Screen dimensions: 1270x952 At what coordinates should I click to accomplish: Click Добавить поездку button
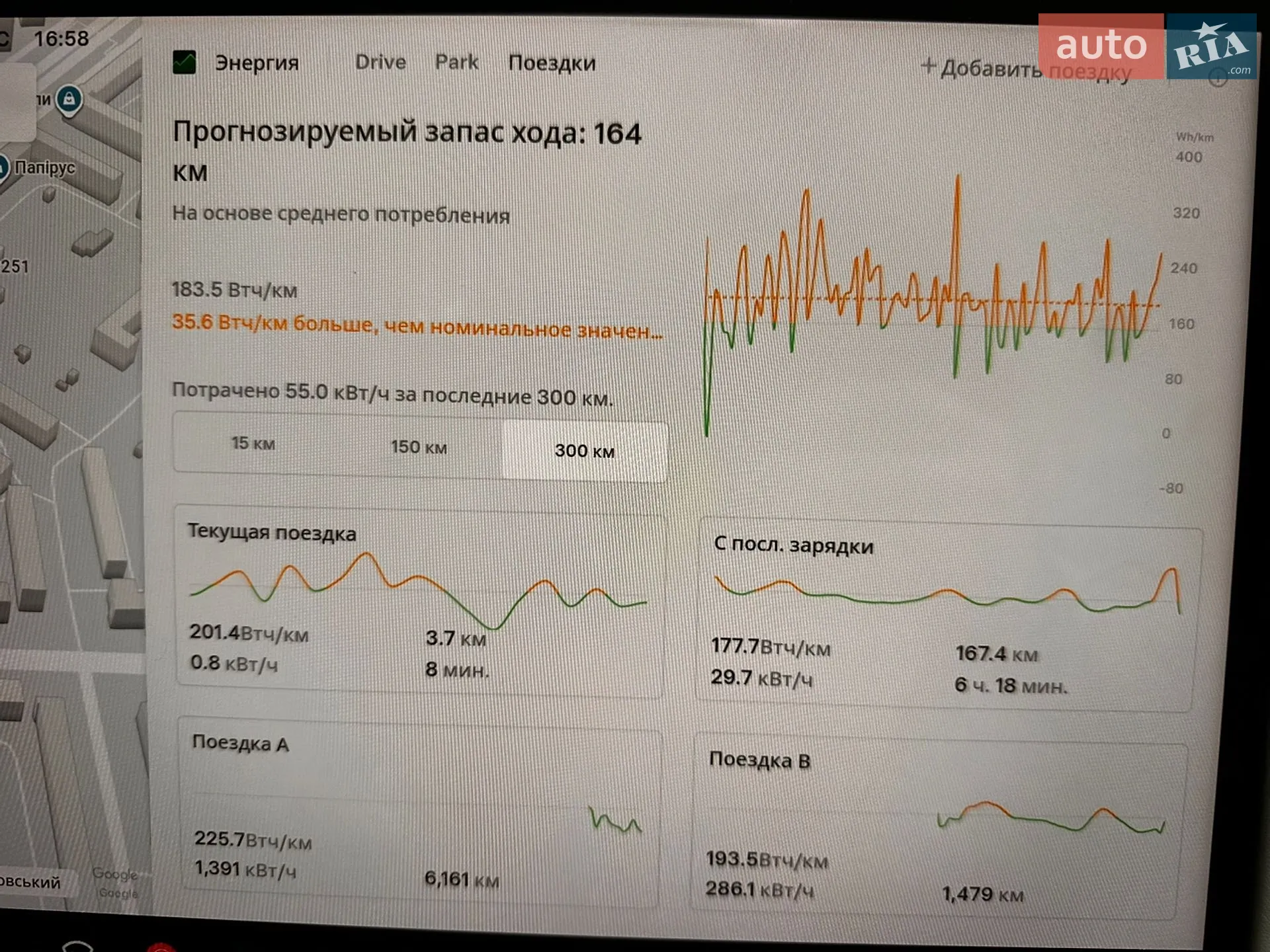click(x=1025, y=69)
